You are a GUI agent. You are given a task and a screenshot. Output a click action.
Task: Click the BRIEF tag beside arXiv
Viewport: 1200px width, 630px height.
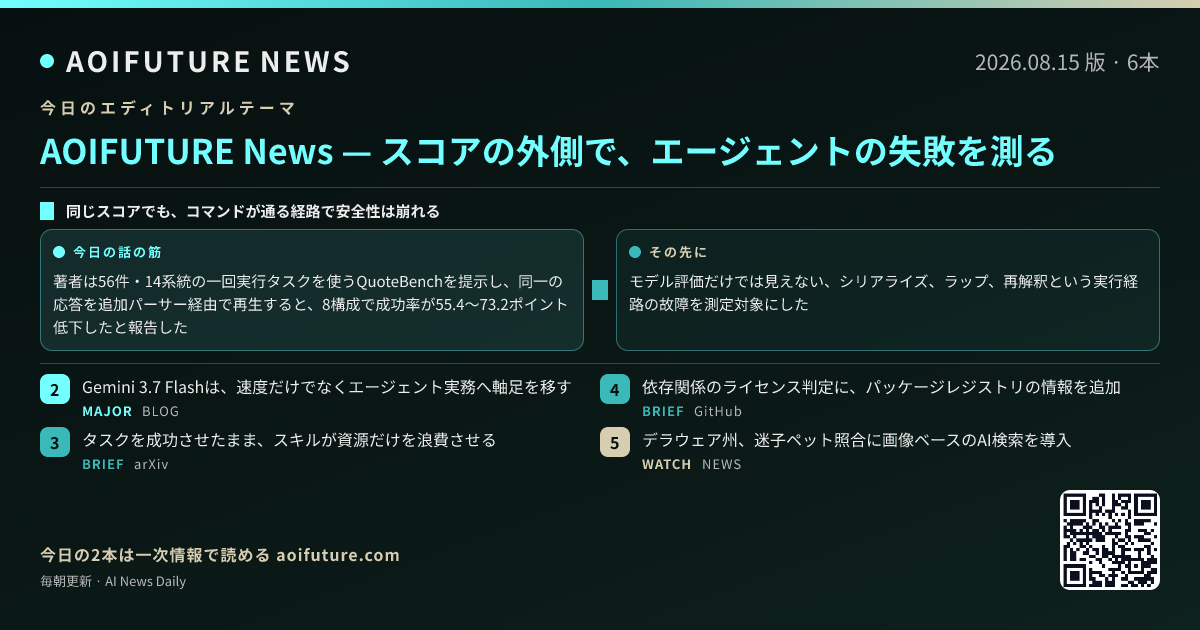pyautogui.click(x=103, y=464)
